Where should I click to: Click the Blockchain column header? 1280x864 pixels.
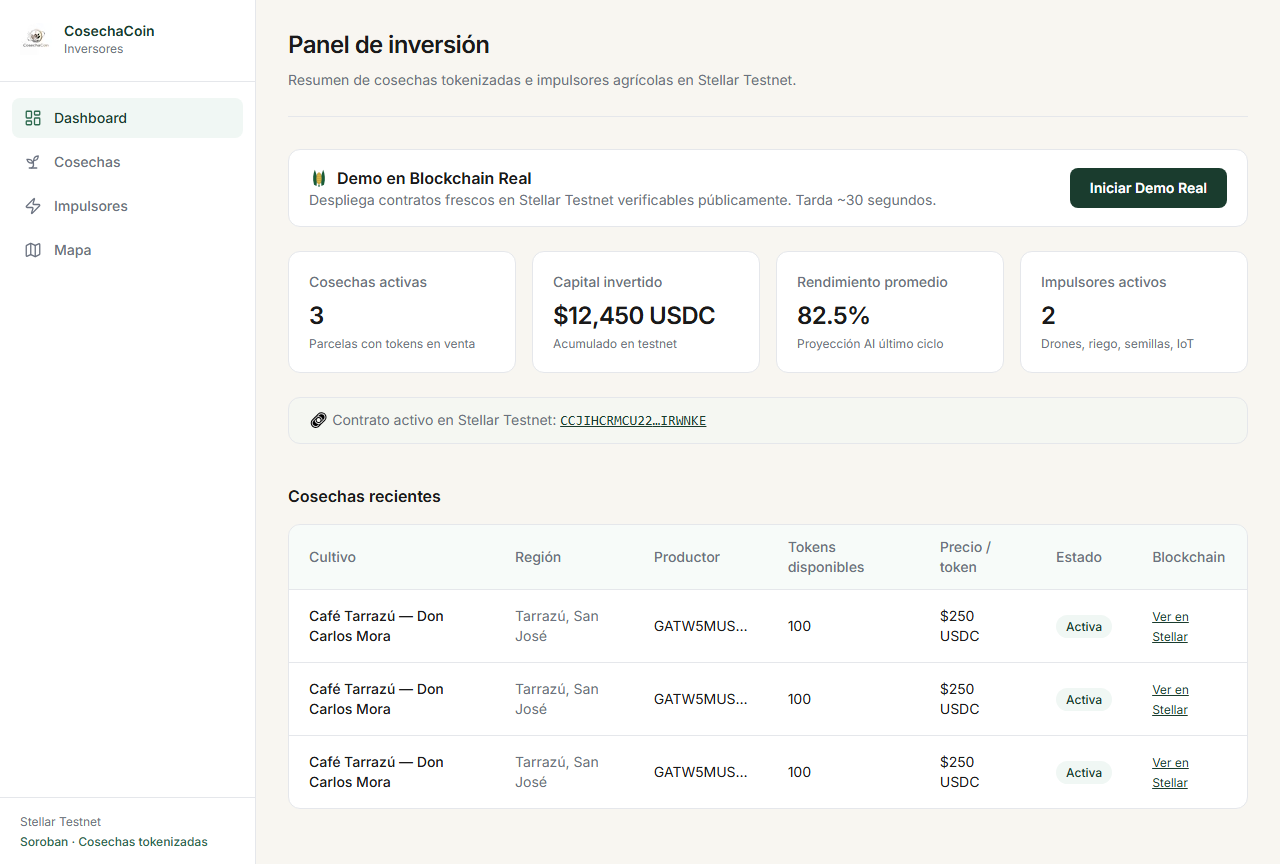pyautogui.click(x=1188, y=557)
